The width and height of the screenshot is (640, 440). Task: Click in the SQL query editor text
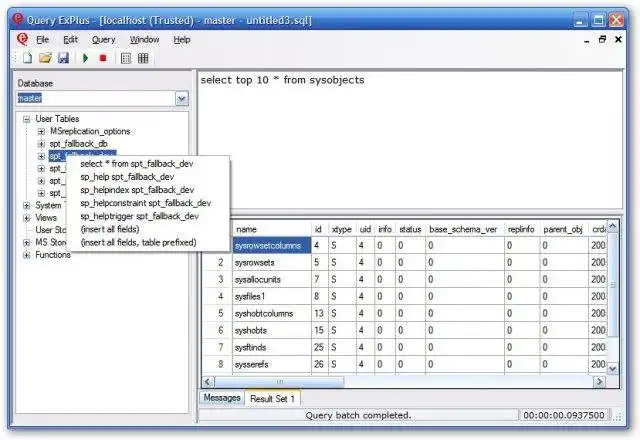click(x=282, y=80)
